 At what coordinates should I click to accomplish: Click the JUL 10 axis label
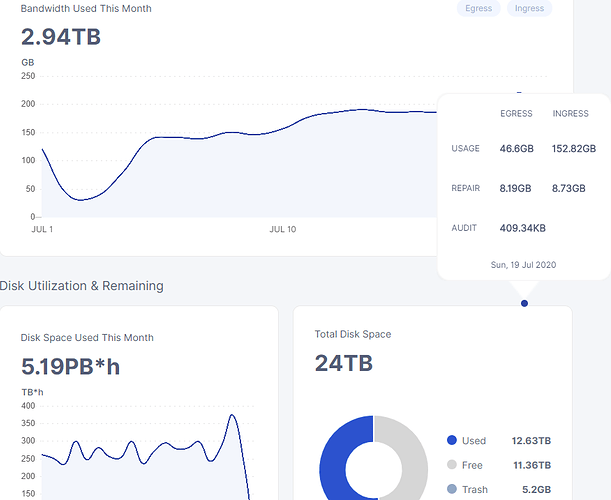pyautogui.click(x=282, y=230)
